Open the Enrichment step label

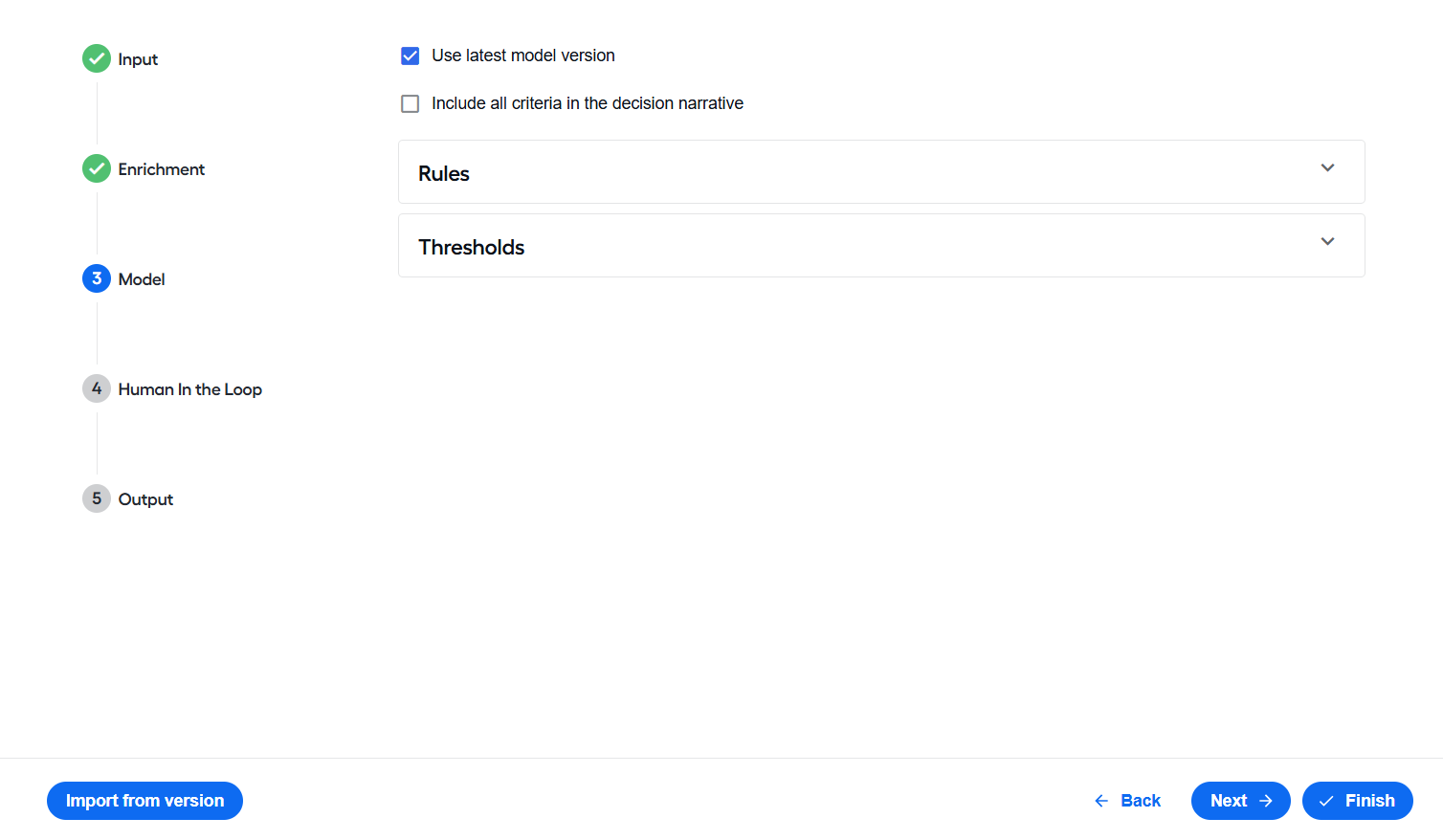162,169
